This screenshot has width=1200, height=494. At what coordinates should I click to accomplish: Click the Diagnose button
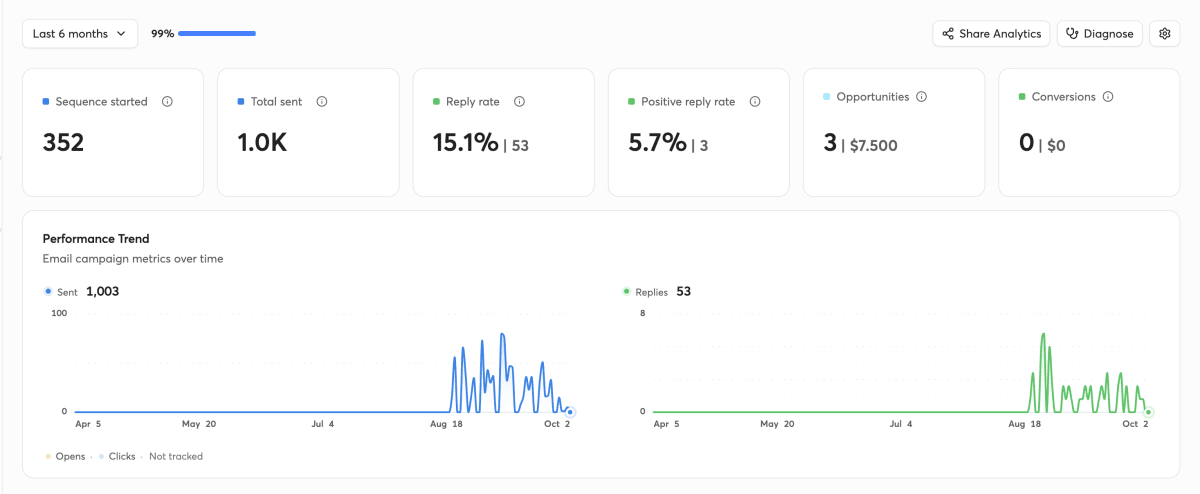pos(1099,33)
